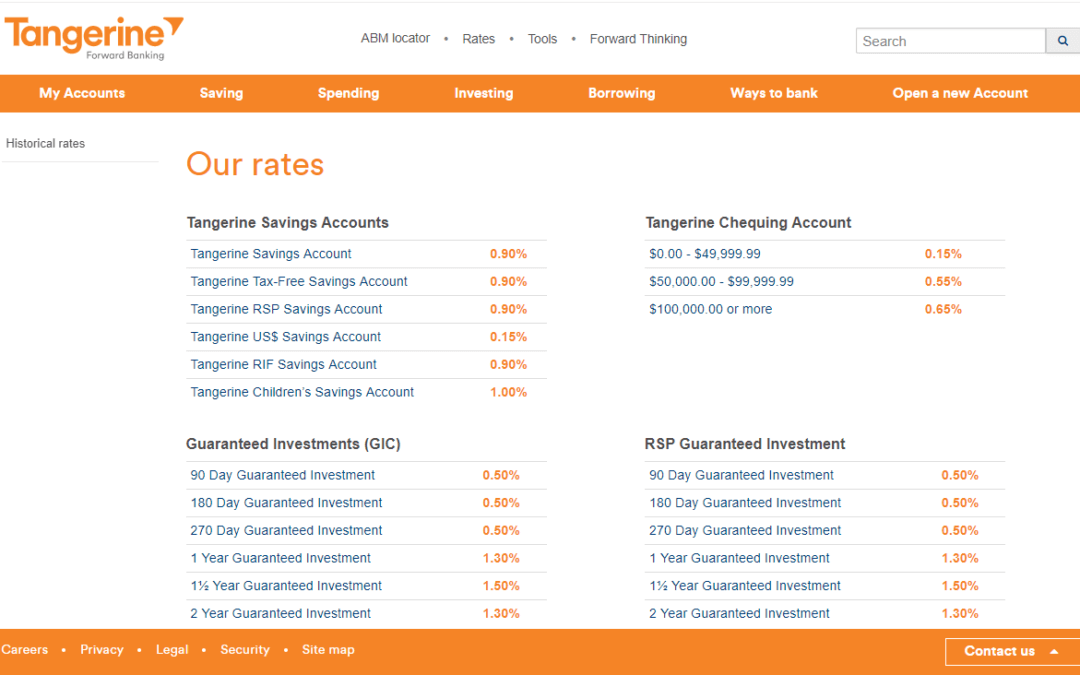
Task: Open RSP 270 Day Guaranteed Investment
Action: (745, 530)
